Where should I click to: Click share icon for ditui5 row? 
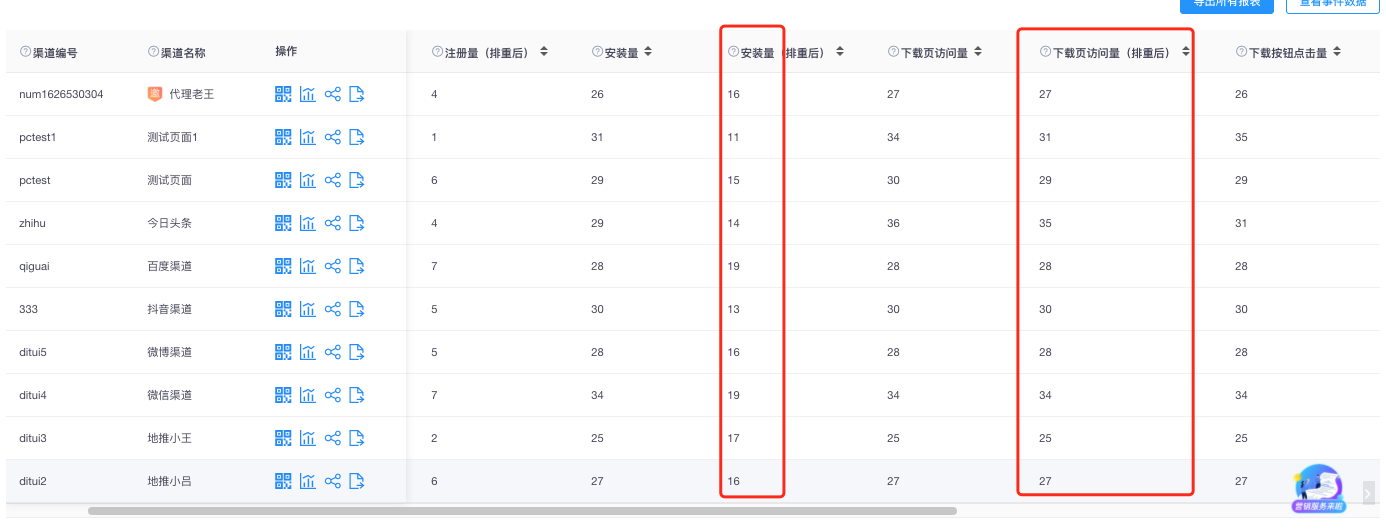tap(333, 352)
